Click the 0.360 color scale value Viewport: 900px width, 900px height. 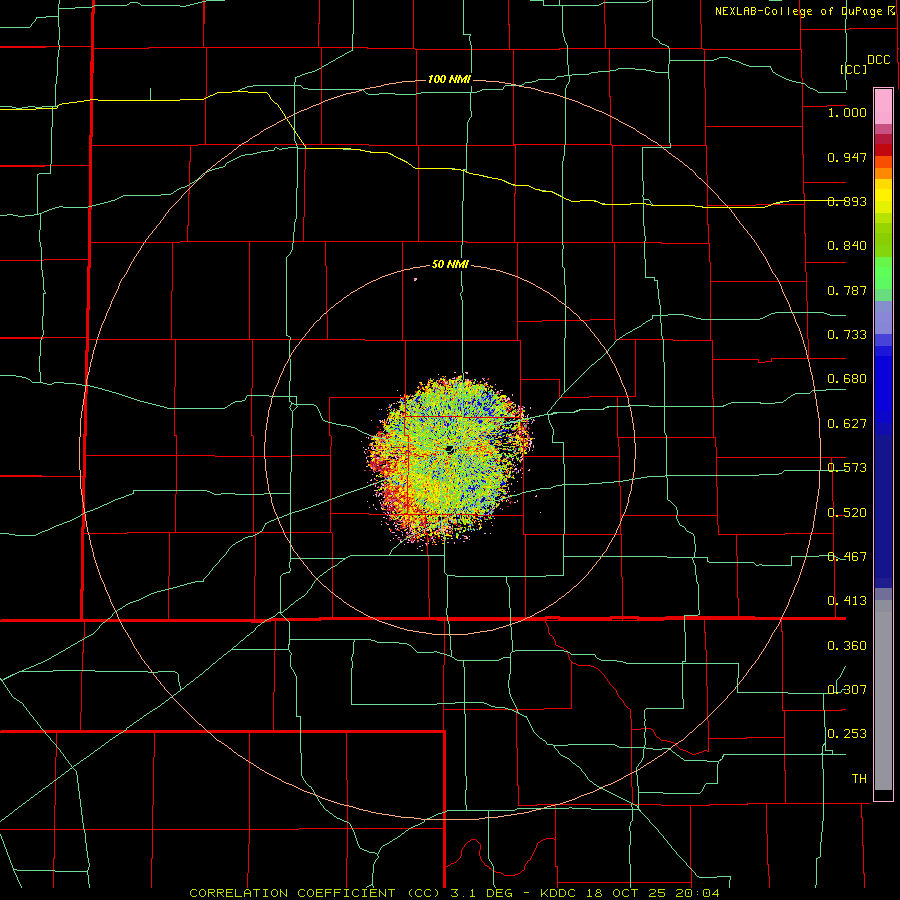coord(847,646)
